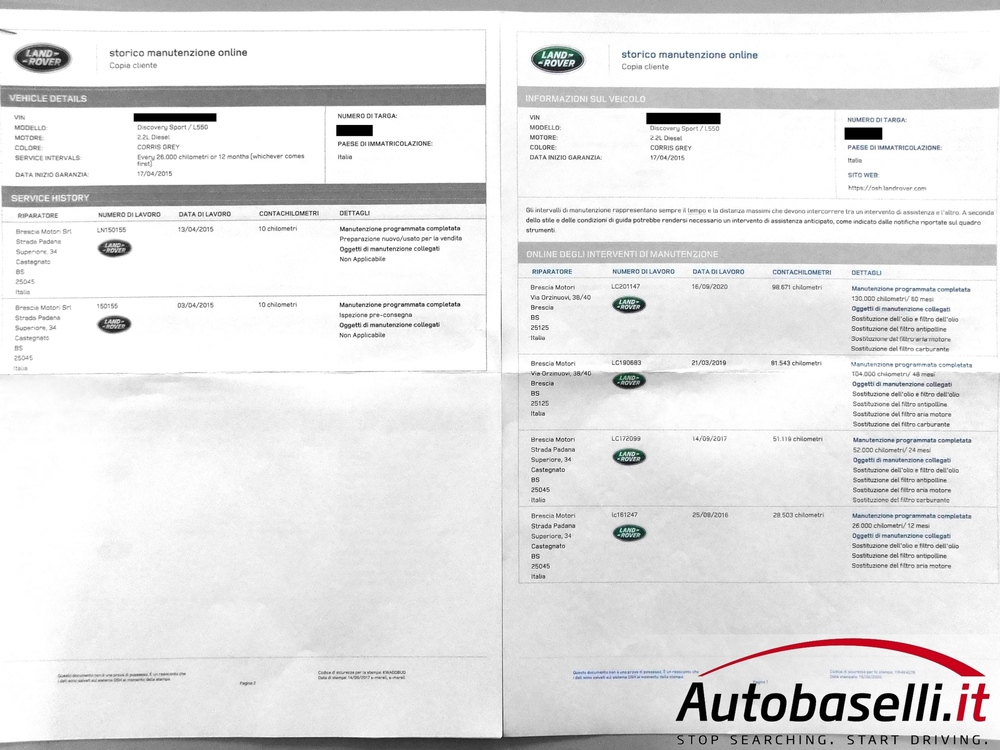Click the work date '13/04/2015'
Image resolution: width=1000 pixels, height=750 pixels.
196,229
